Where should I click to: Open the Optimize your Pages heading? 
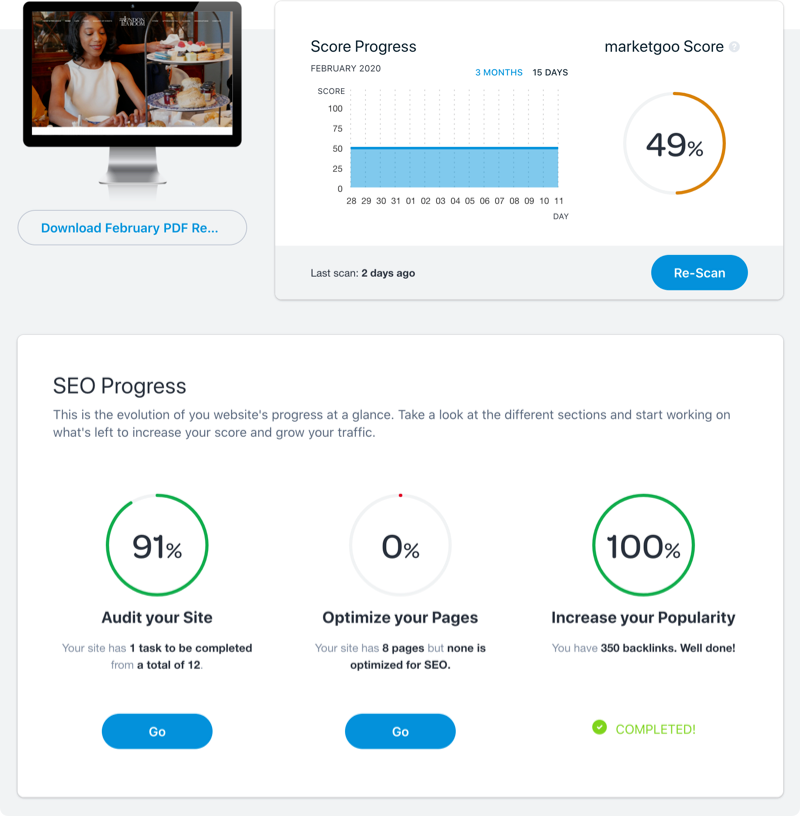click(x=400, y=617)
